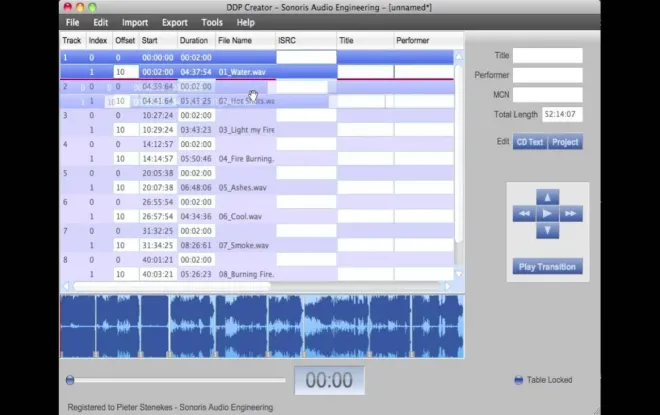Click the playback position slider handle
The width and height of the screenshot is (660, 415).
coord(70,380)
